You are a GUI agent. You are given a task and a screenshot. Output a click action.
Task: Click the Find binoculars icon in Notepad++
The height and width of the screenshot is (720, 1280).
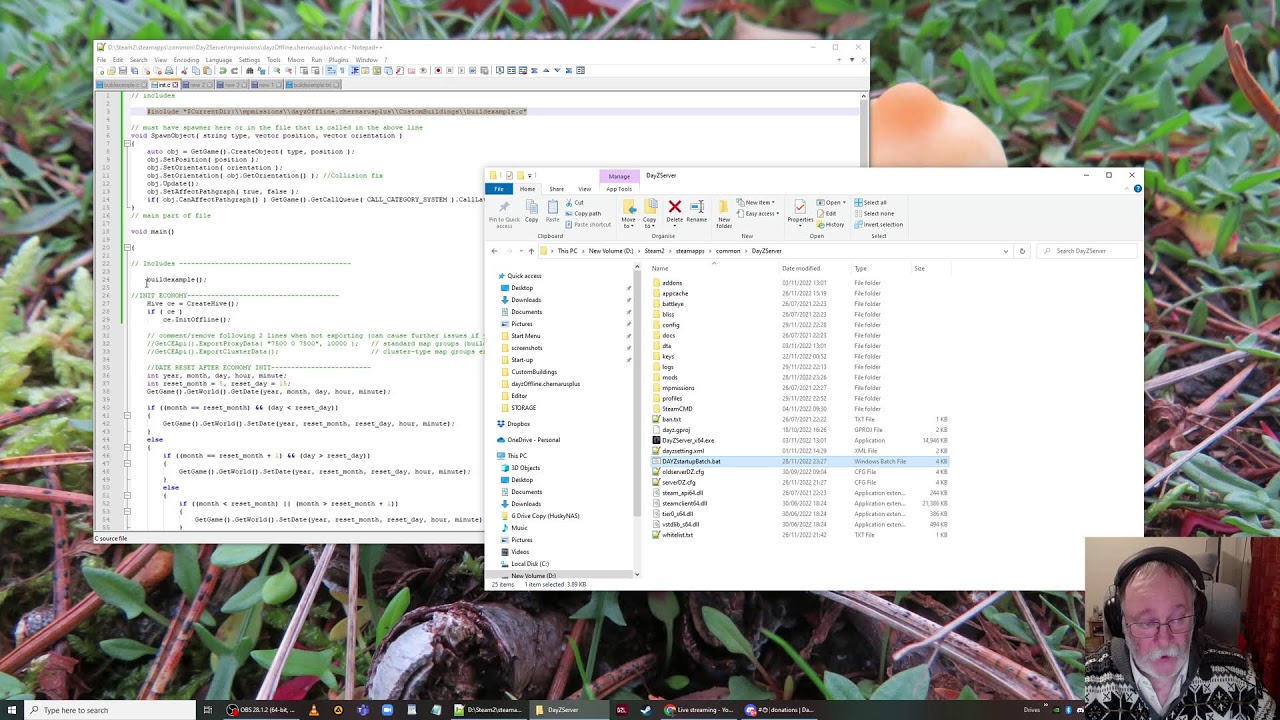249,70
